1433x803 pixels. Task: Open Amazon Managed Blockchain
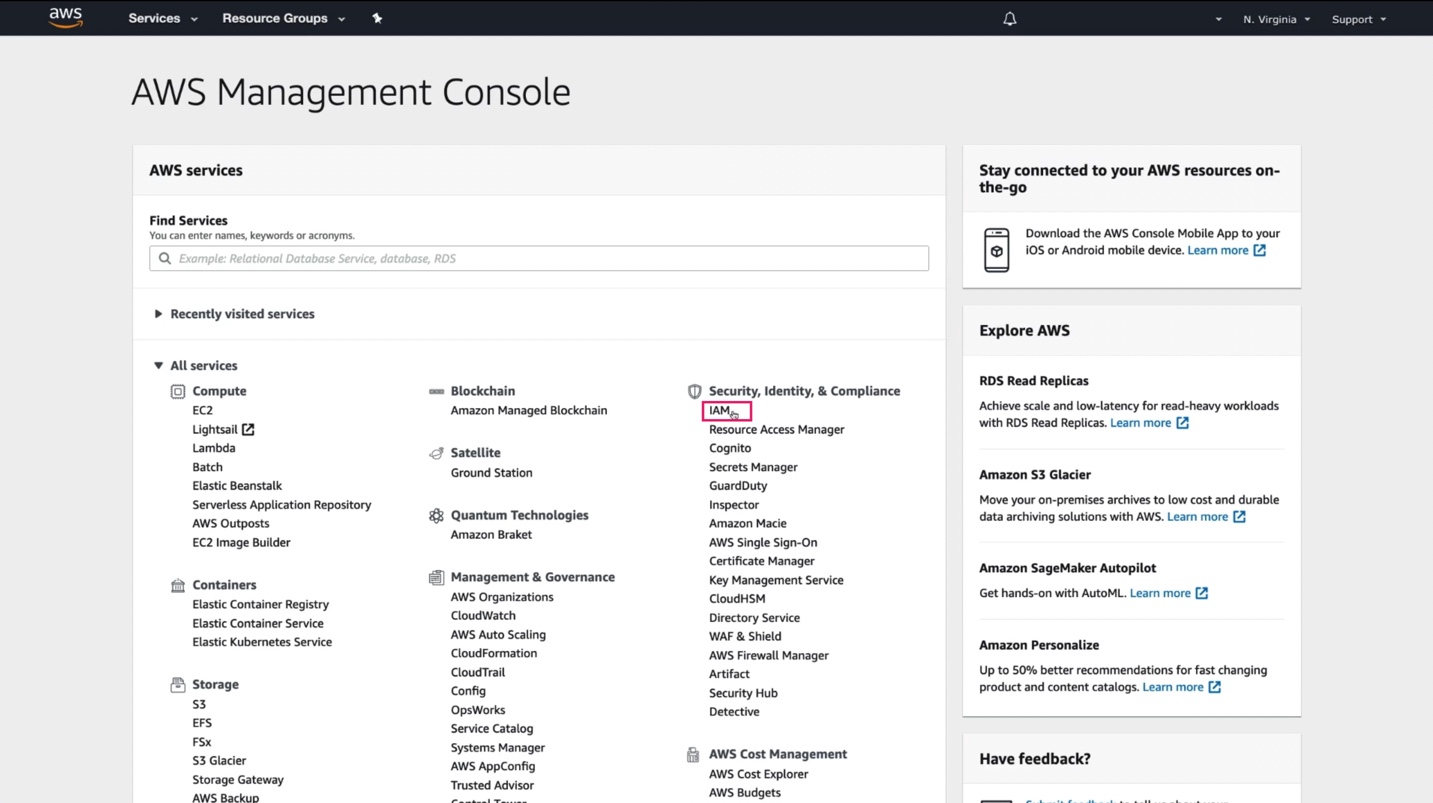pos(529,410)
